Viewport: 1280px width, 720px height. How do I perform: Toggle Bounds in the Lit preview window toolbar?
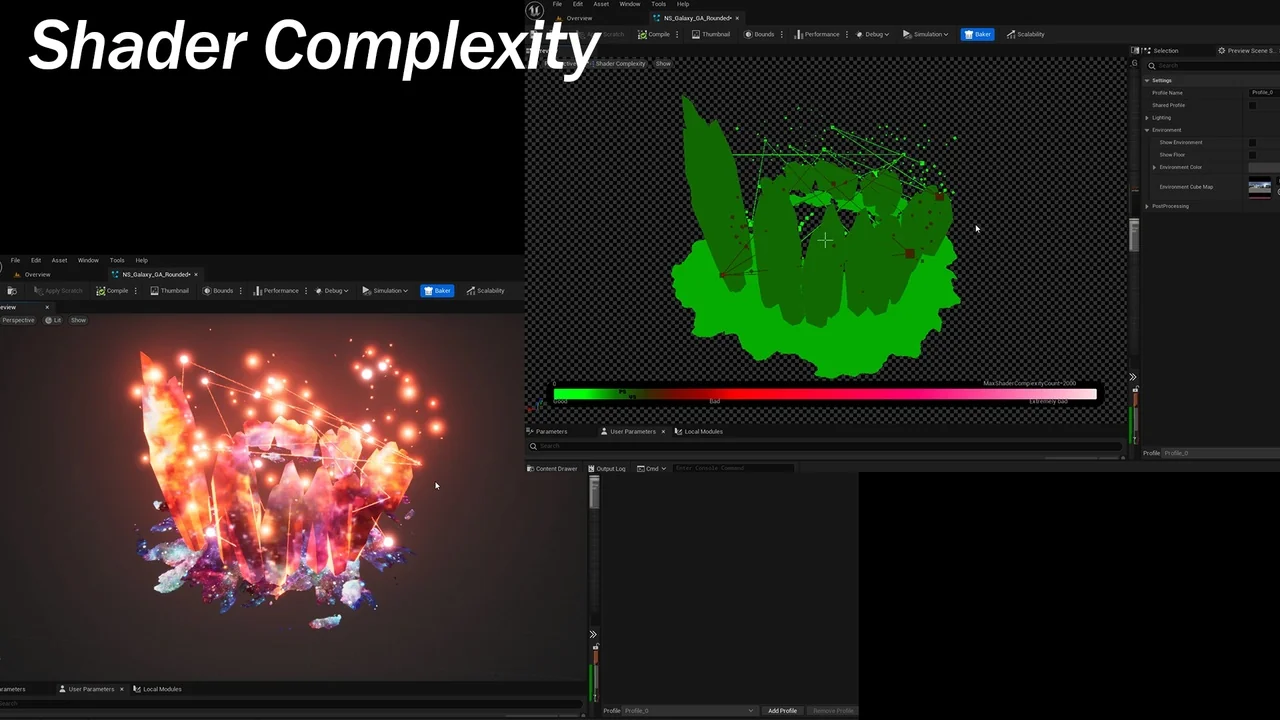click(218, 291)
